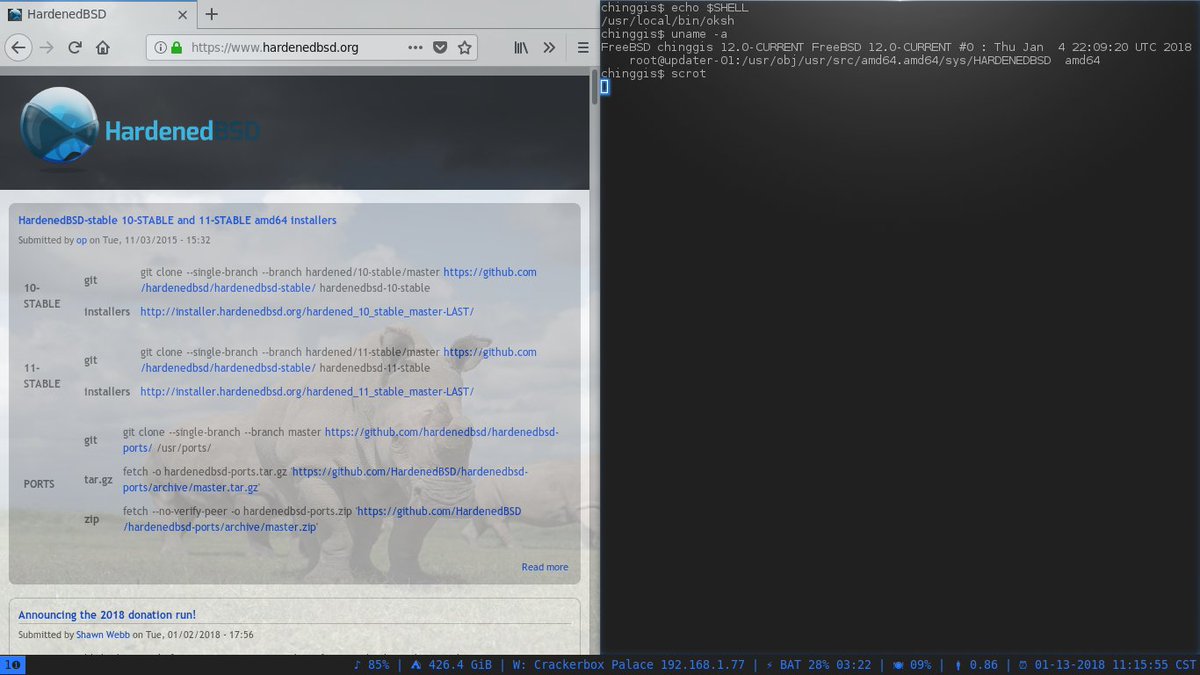Select the HardenedBSD tab

97,14
